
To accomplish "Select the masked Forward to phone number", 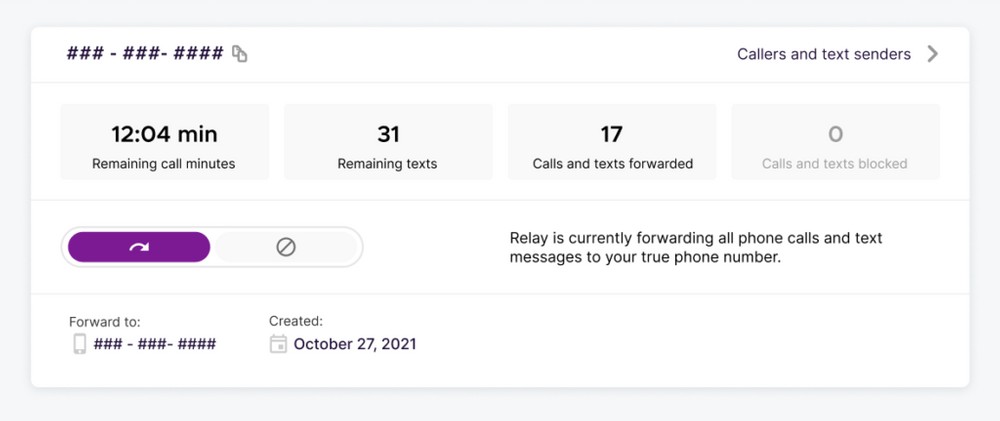I will point(155,344).
